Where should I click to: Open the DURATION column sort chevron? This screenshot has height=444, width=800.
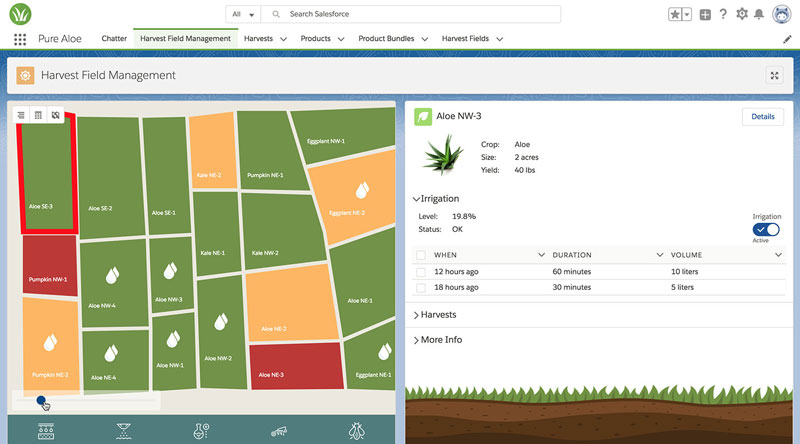pos(659,255)
